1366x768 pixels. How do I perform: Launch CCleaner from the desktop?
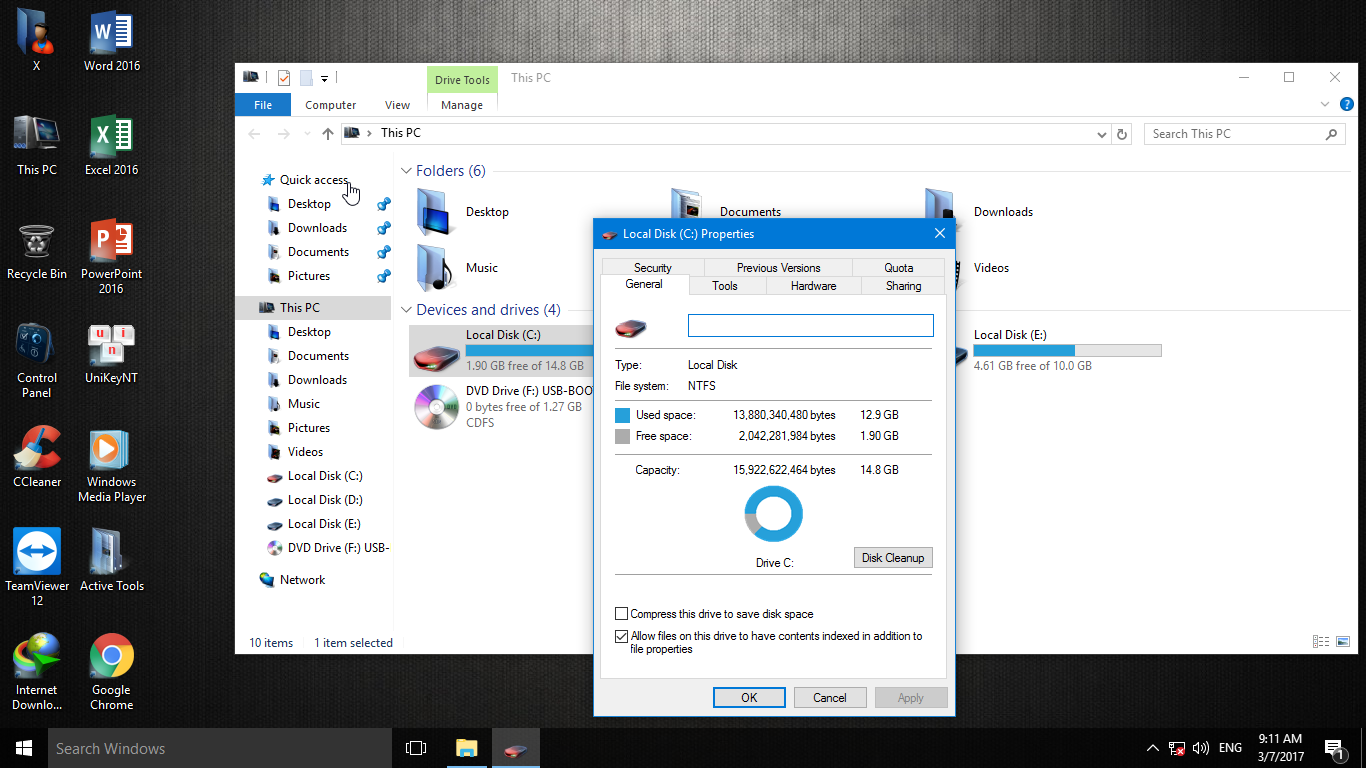point(37,458)
